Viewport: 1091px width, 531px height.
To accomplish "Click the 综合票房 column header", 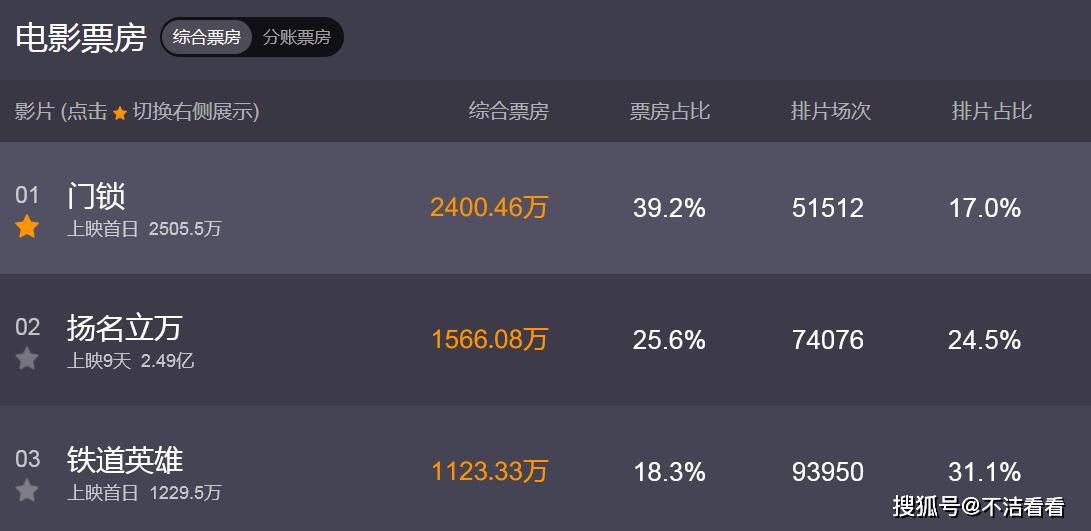I will (x=509, y=111).
